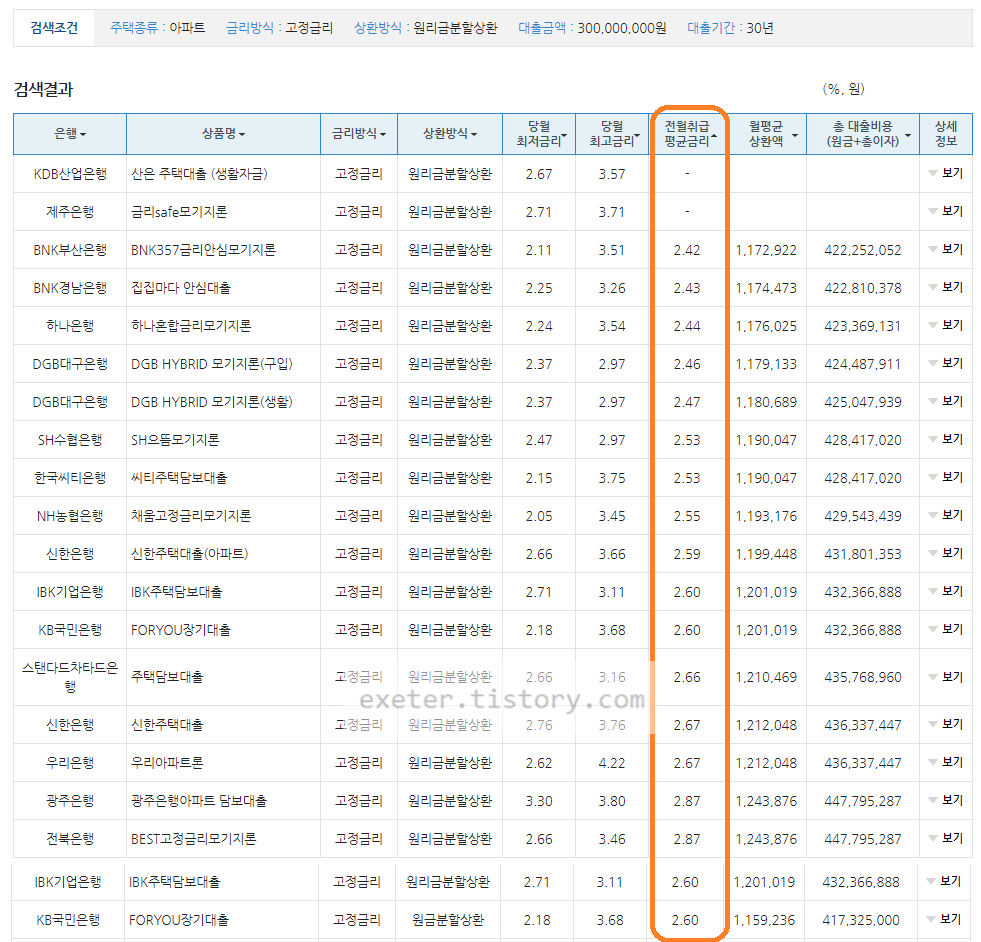Select product 광주은행아파트 담보대출
The width and height of the screenshot is (981, 942).
point(199,801)
